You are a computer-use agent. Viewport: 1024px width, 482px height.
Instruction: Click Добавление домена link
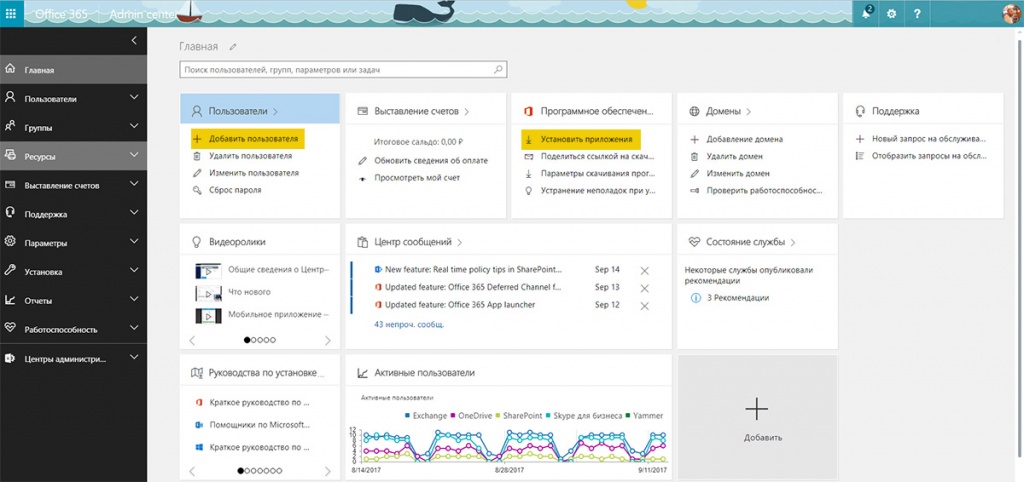[x=744, y=139]
